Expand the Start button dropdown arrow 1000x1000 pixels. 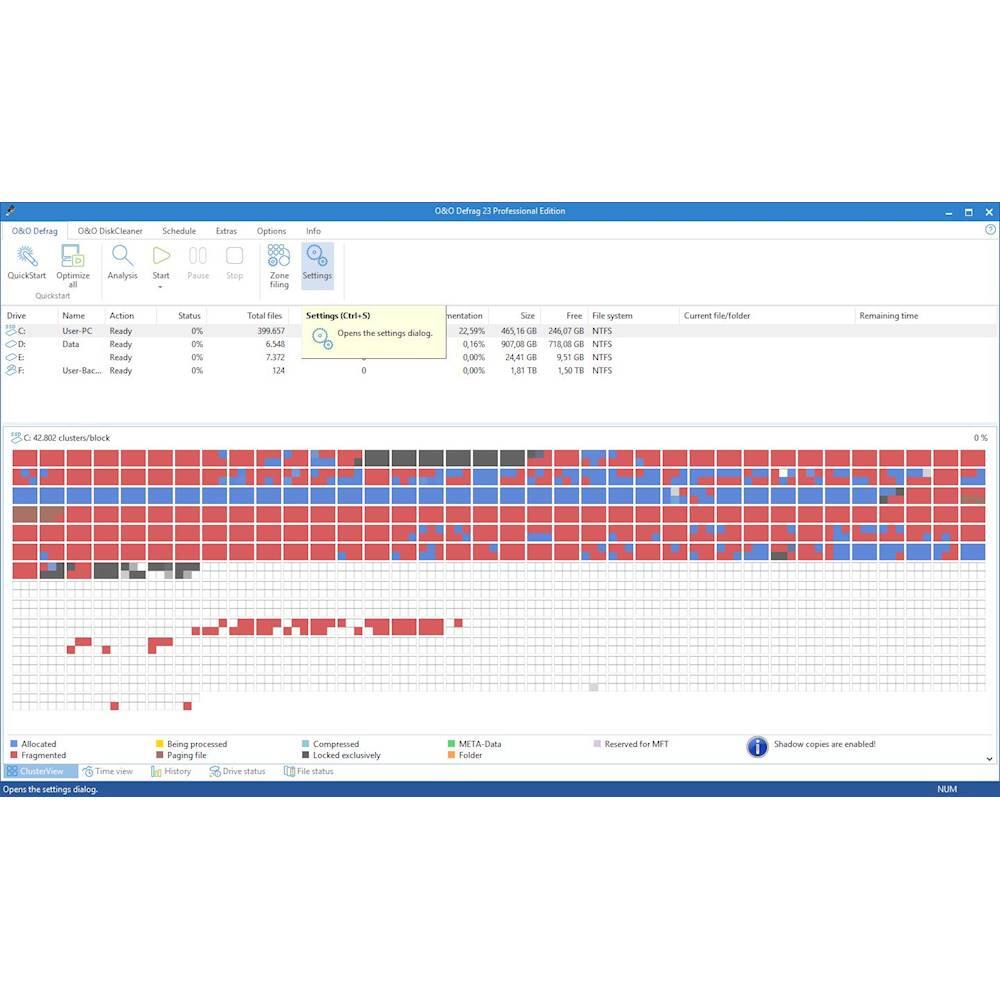click(x=161, y=288)
